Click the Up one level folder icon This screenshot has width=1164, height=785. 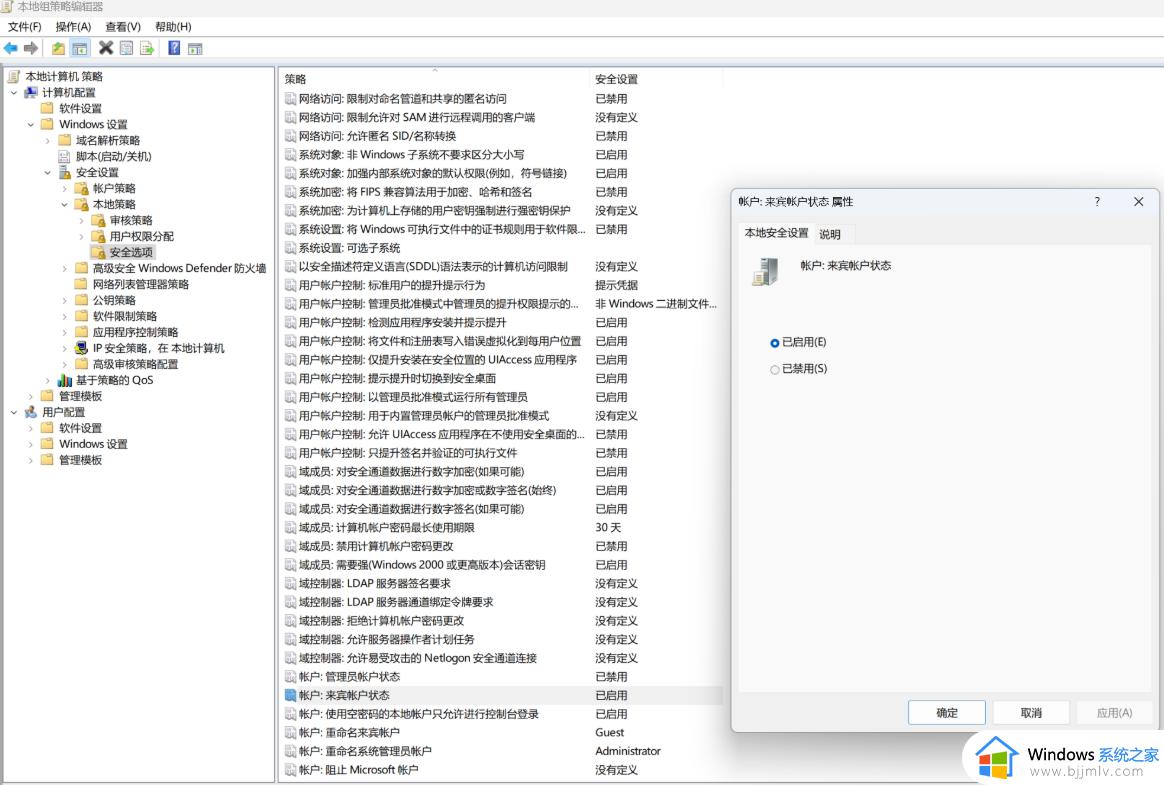(x=58, y=48)
